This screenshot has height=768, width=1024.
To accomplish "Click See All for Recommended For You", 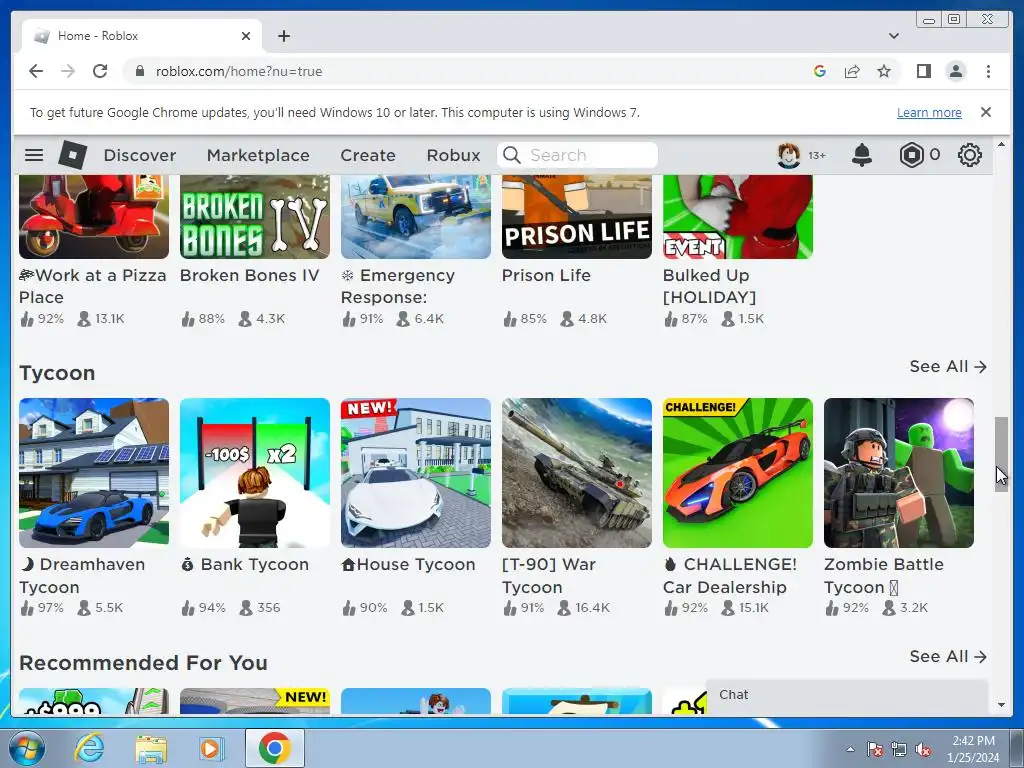I will coord(948,656).
